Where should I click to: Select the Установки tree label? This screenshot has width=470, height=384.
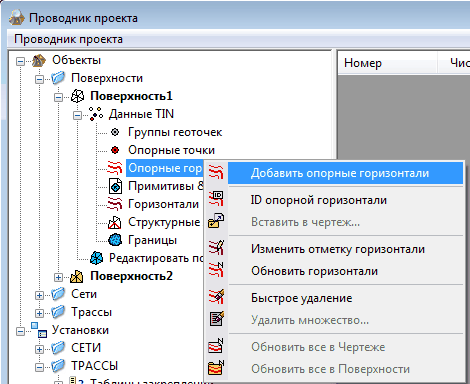tap(80, 330)
